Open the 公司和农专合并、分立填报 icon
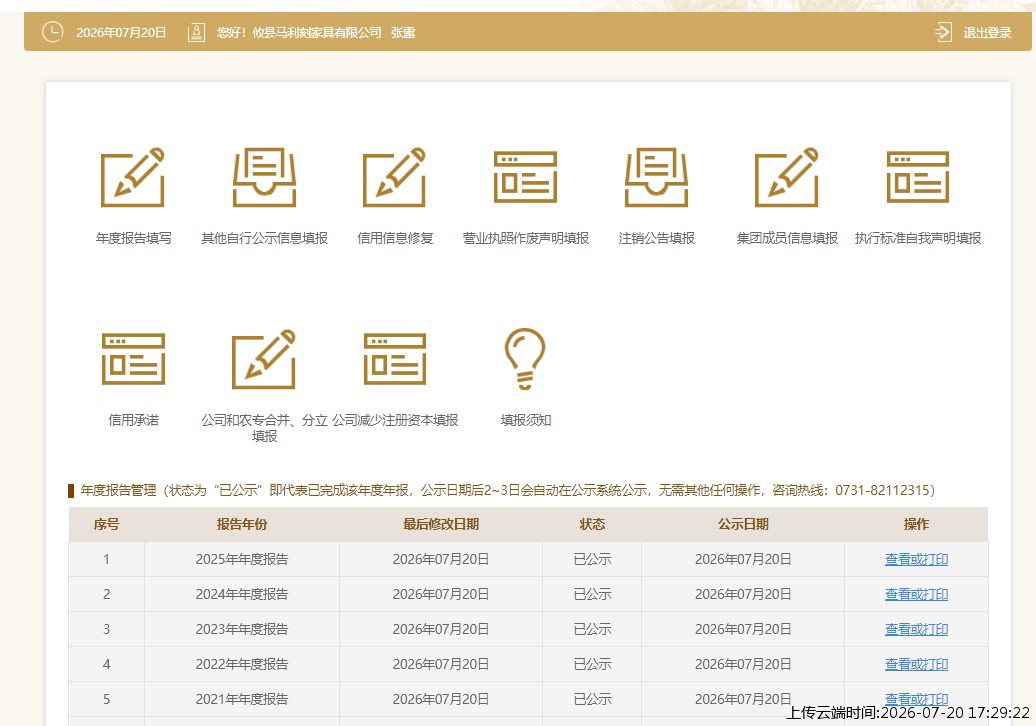This screenshot has width=1036, height=726. click(x=264, y=359)
